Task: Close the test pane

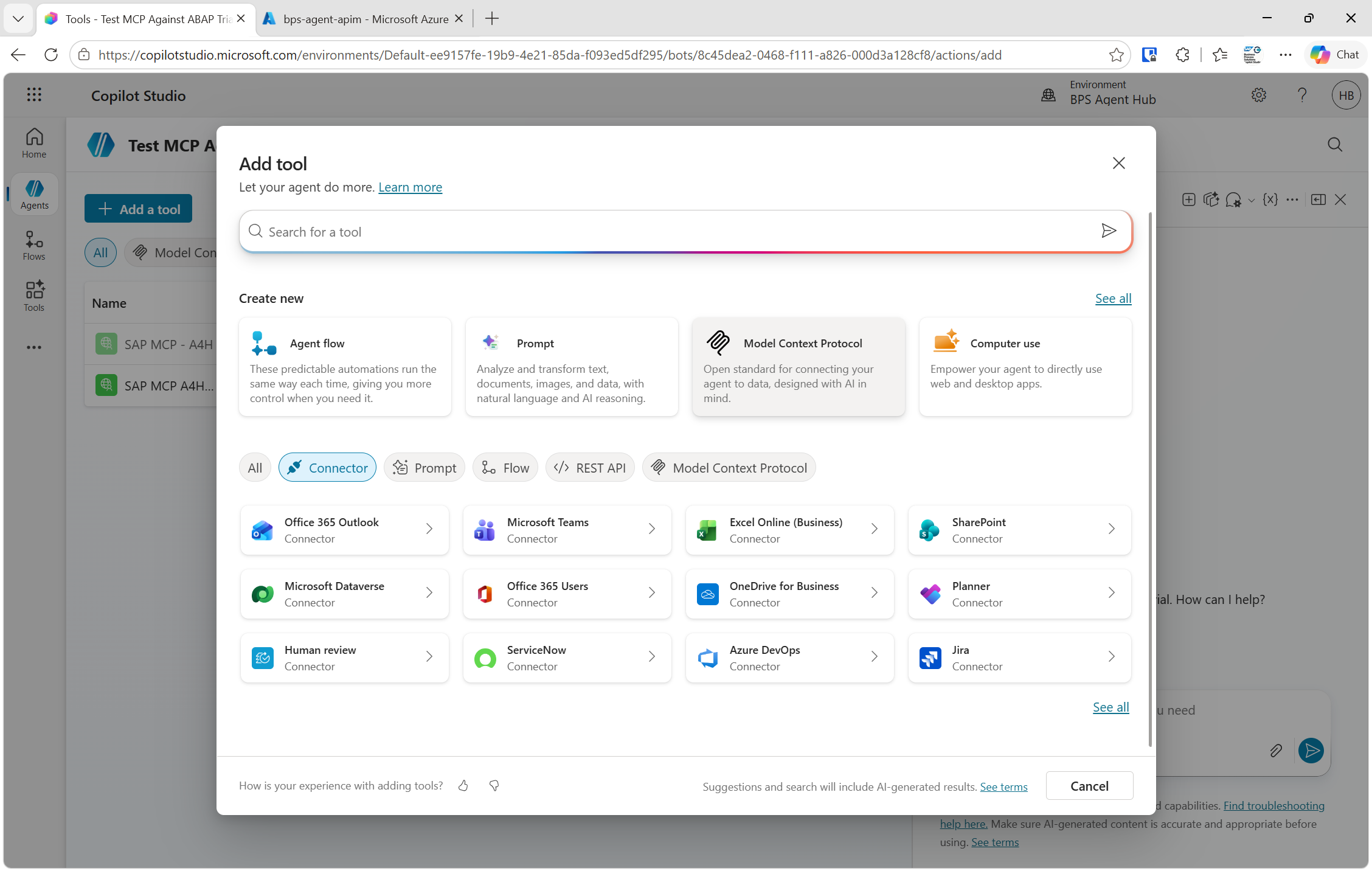Action: (1340, 200)
